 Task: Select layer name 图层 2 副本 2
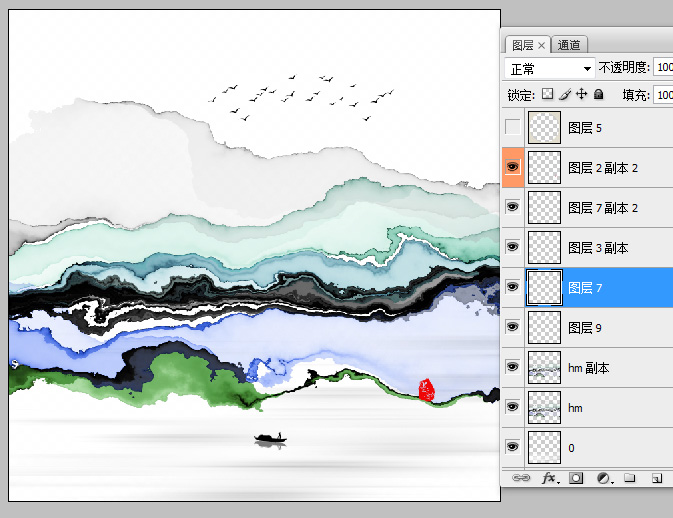coord(603,168)
